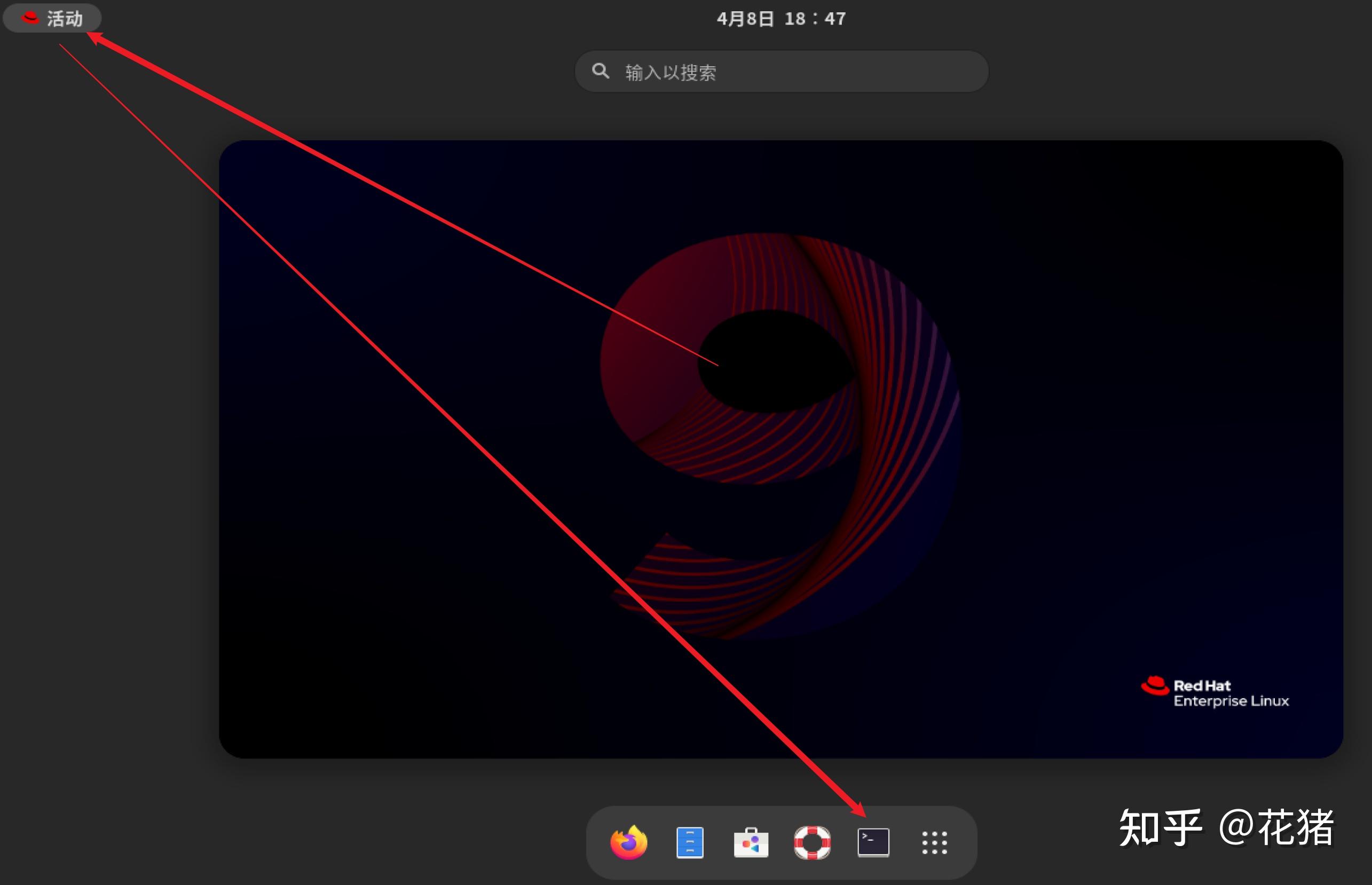Launch Firefox from the dash
1372x885 pixels.
pos(629,842)
